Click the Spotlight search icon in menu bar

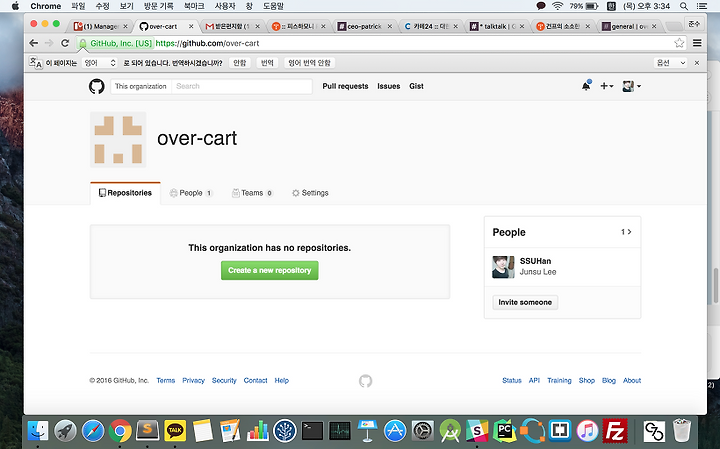684,6
